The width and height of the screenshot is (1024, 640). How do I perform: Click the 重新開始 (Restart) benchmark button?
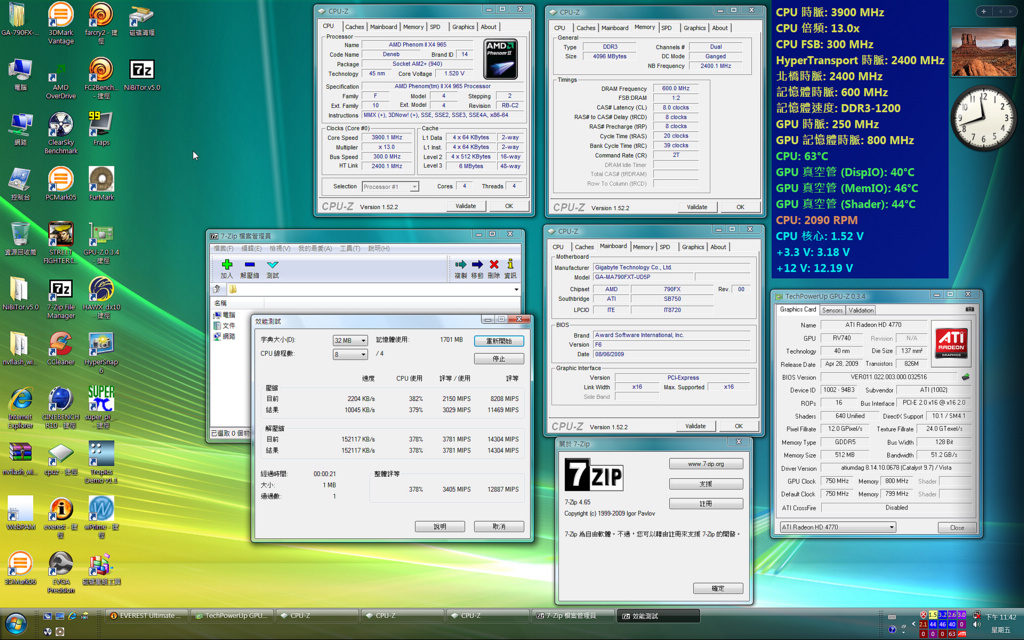[499, 341]
